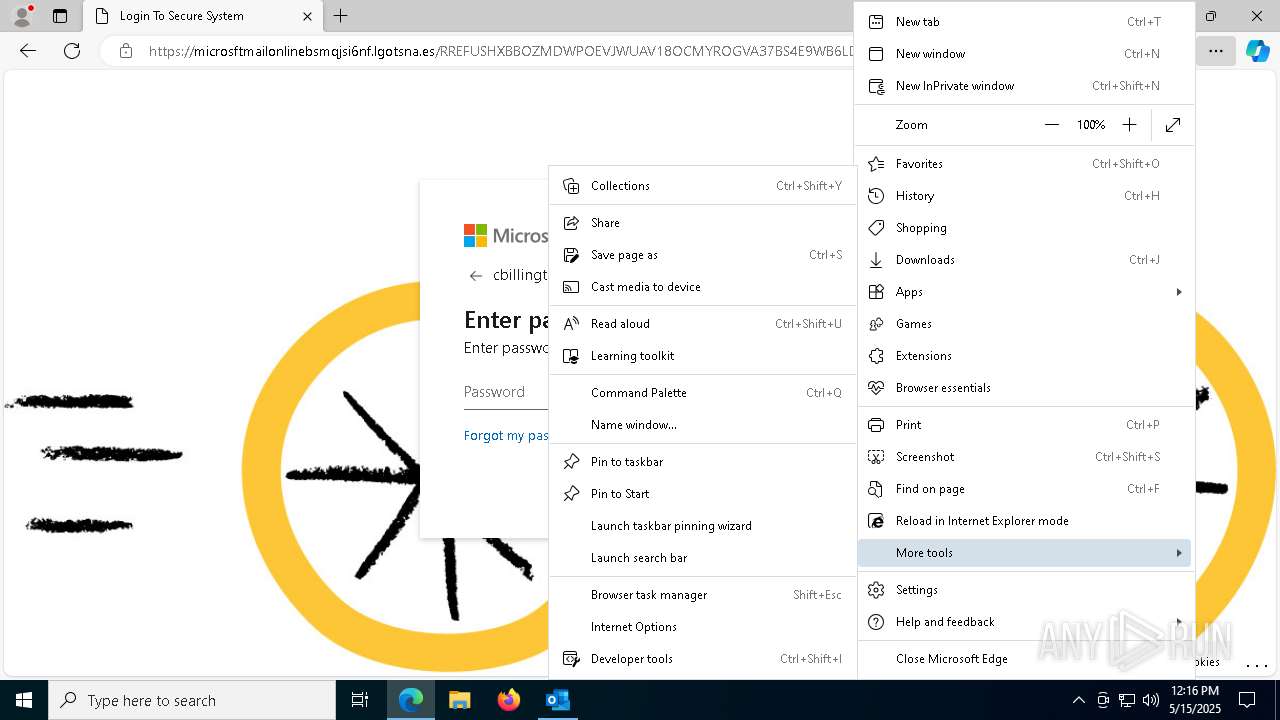
Task: Choose Launch taskbar pinning wizard
Action: point(702,526)
